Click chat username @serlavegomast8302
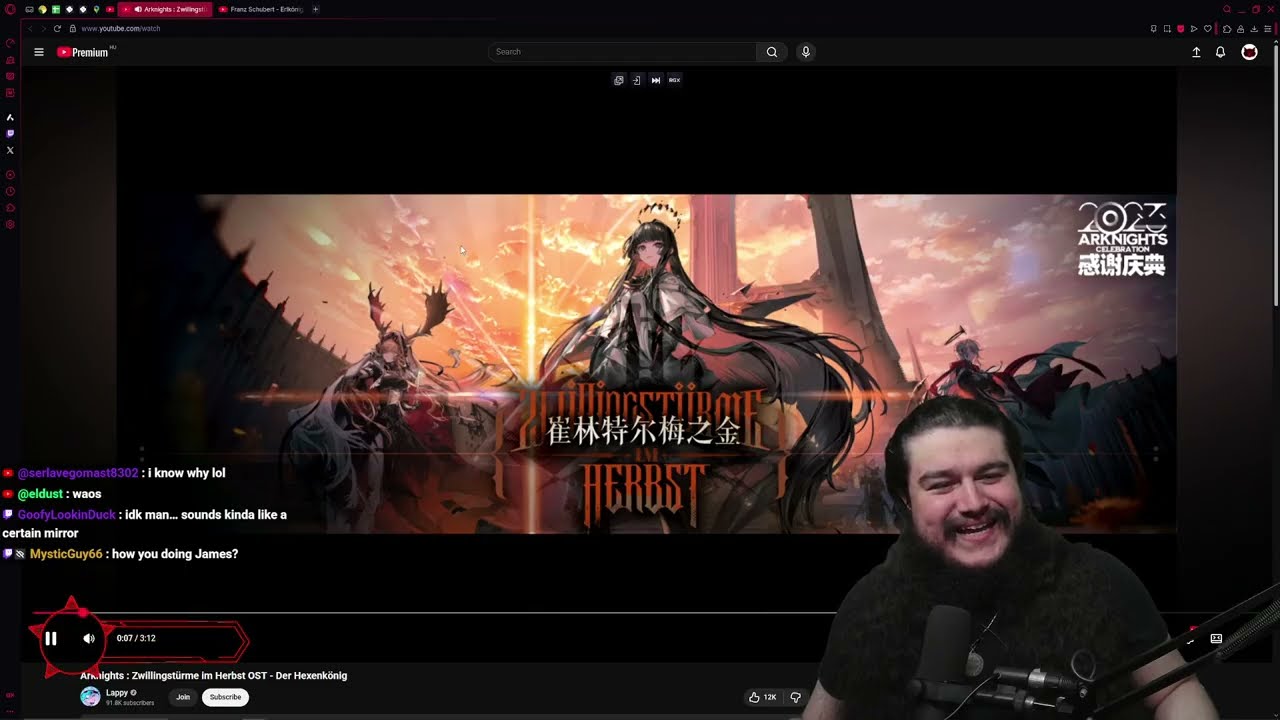Screen dimensions: 1280x720 click(78, 473)
